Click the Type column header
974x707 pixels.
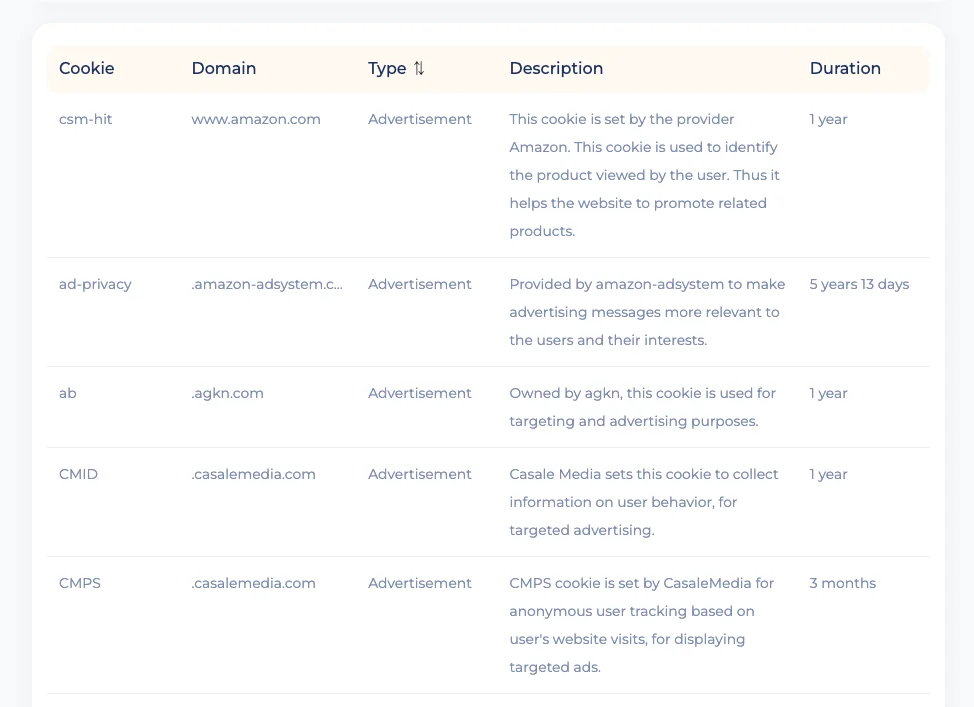coord(387,69)
